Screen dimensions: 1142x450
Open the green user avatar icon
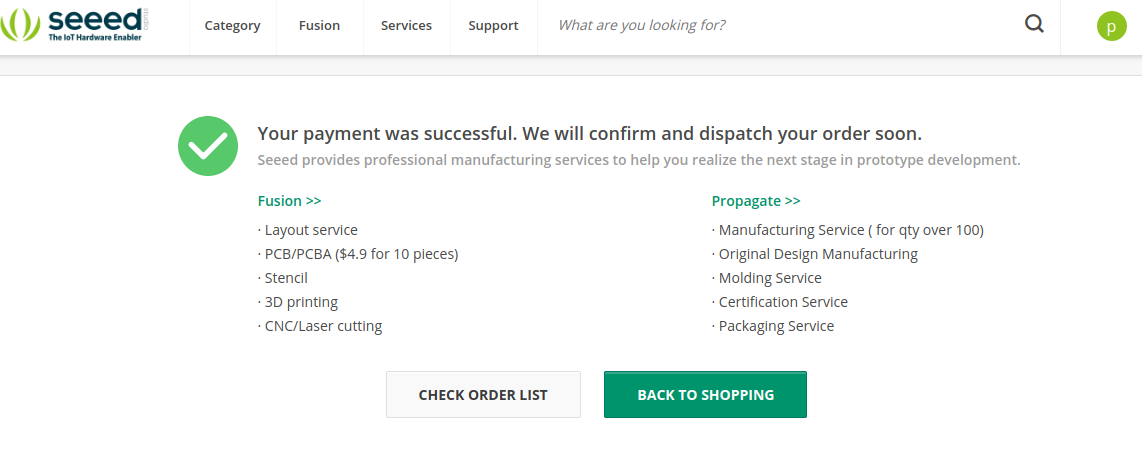coord(1111,26)
